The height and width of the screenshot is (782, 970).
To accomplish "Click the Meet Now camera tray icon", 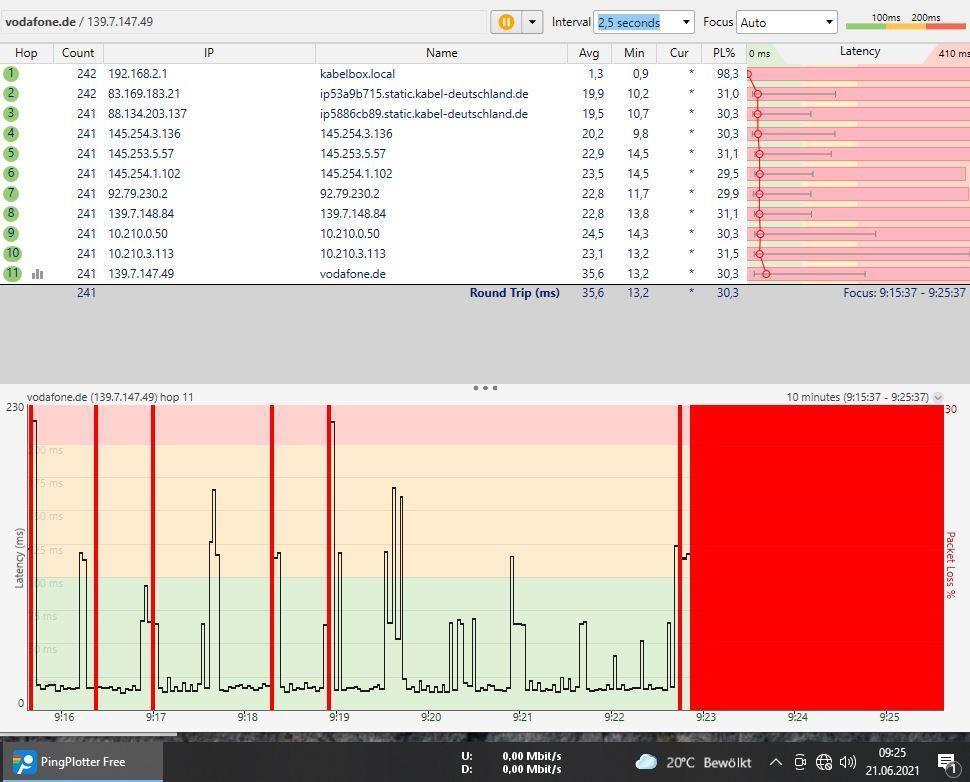I will click(x=800, y=762).
